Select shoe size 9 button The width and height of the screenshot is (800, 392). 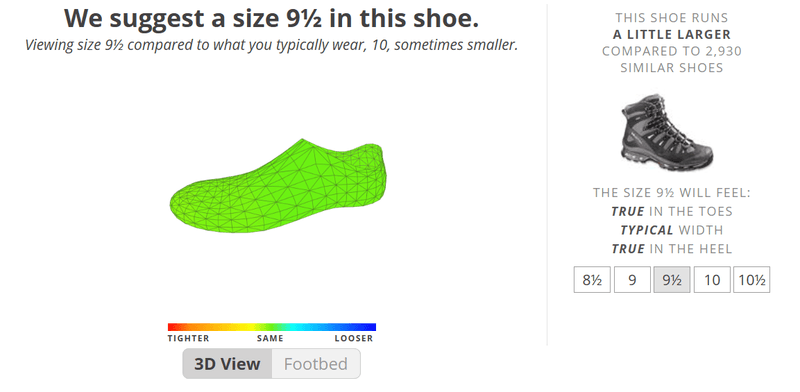point(632,280)
